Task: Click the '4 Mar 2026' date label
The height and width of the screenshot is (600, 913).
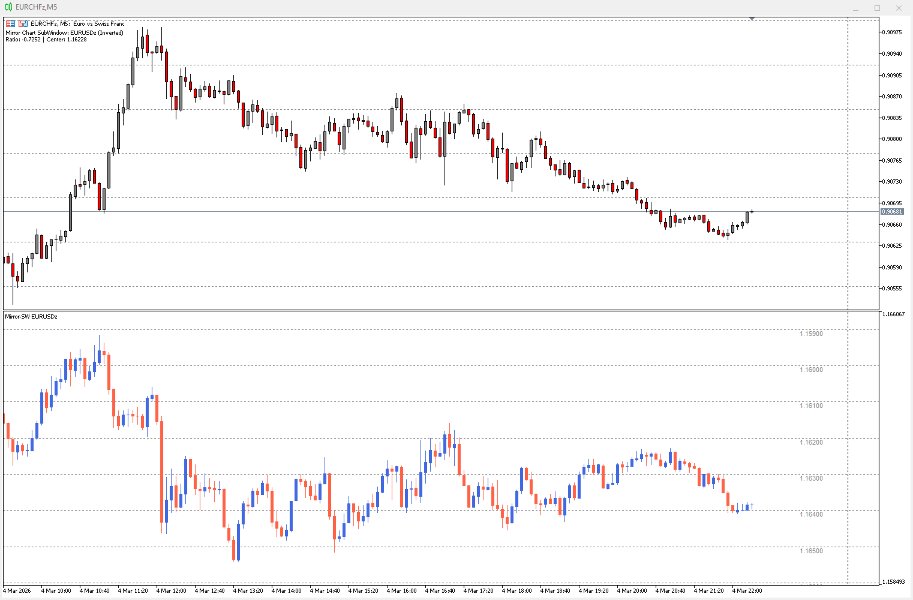Action: point(17,591)
